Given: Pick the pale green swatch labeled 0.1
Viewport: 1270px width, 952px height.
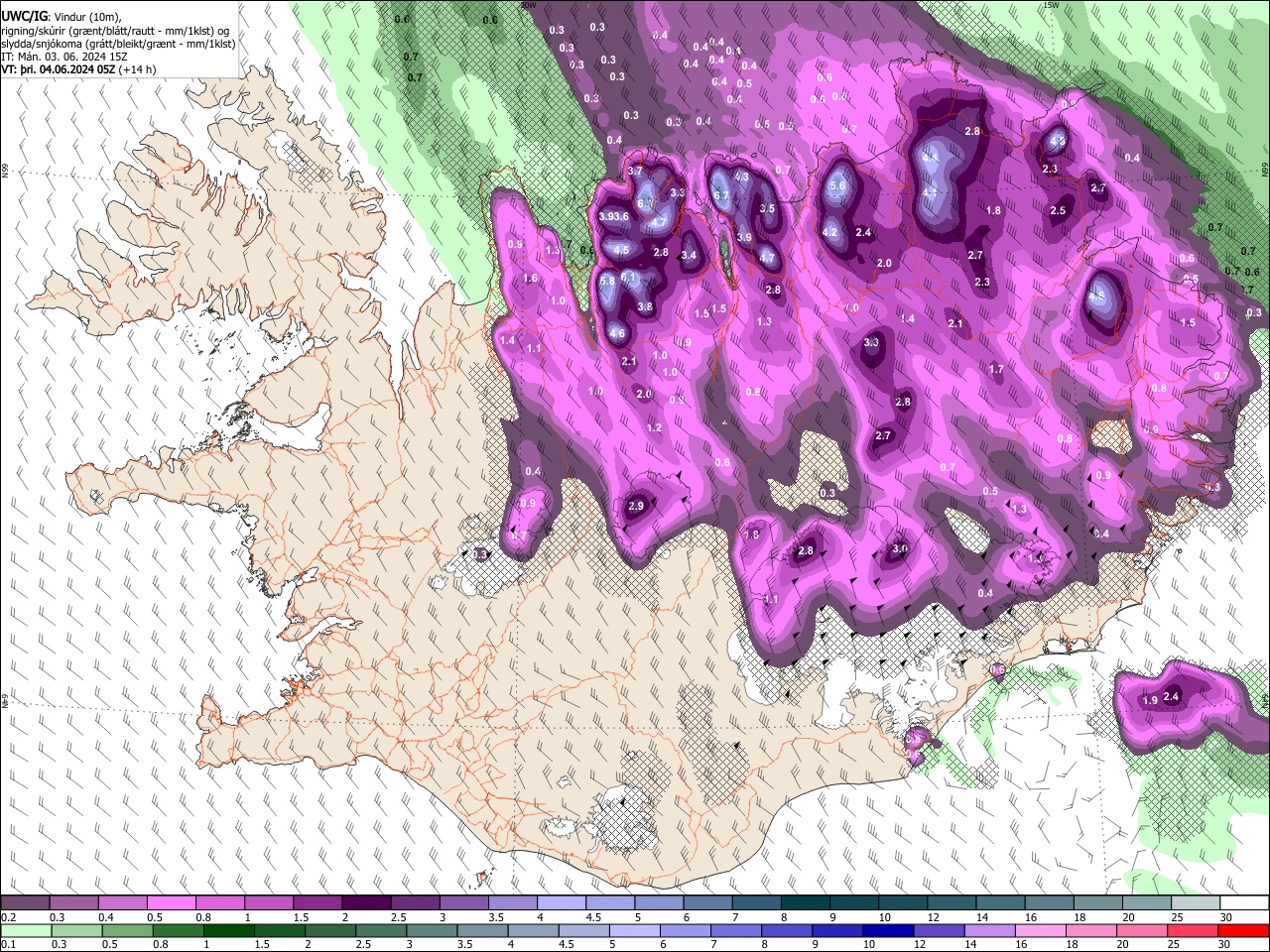Looking at the screenshot, I should tap(25, 930).
